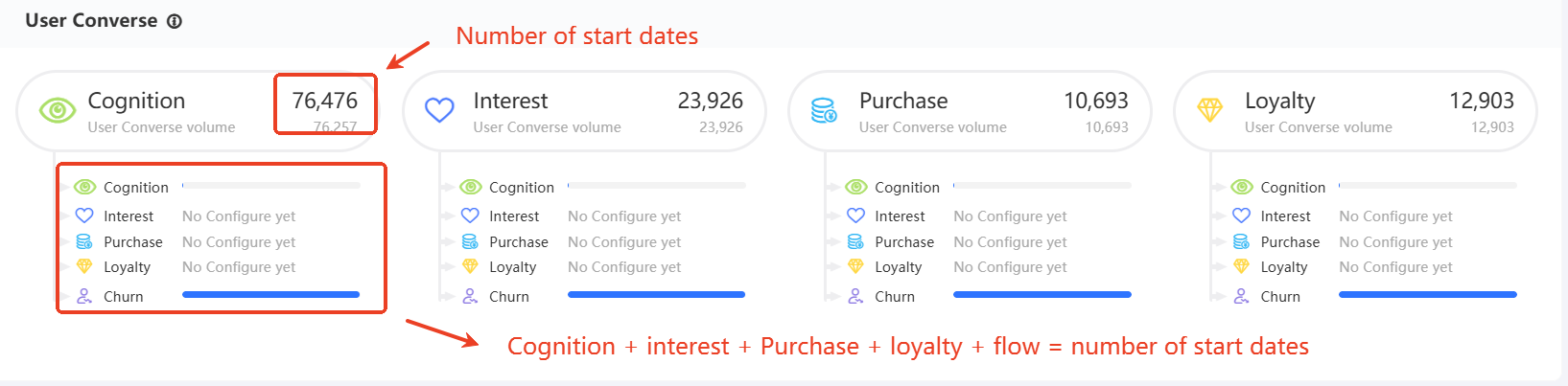Click the green eye Cognition card icon
The height and width of the screenshot is (386, 1568).
point(58,111)
